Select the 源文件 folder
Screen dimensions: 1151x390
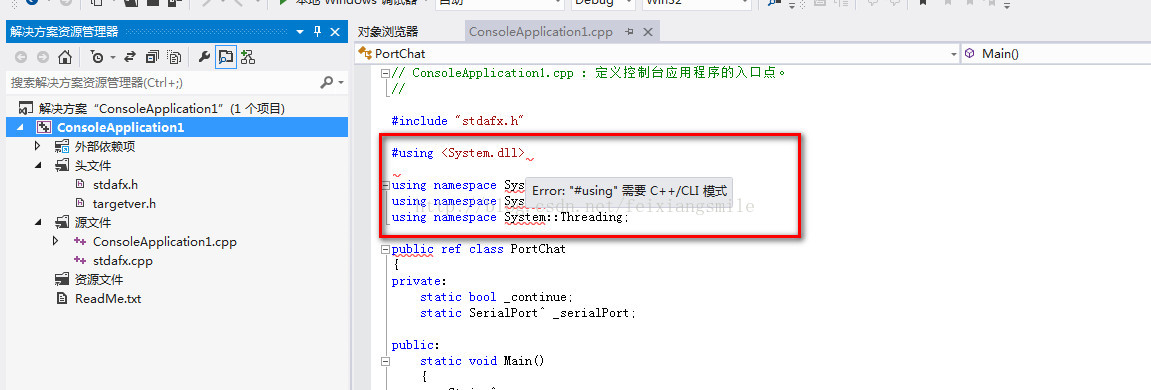coord(93,223)
